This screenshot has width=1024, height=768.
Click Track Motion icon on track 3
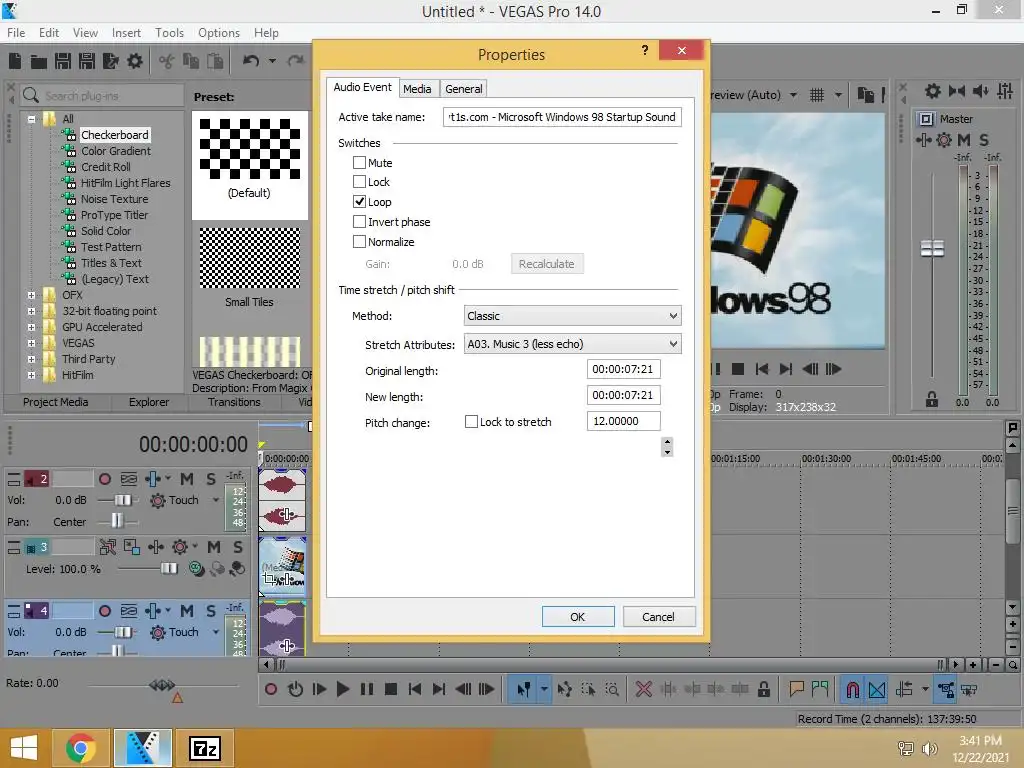click(108, 547)
